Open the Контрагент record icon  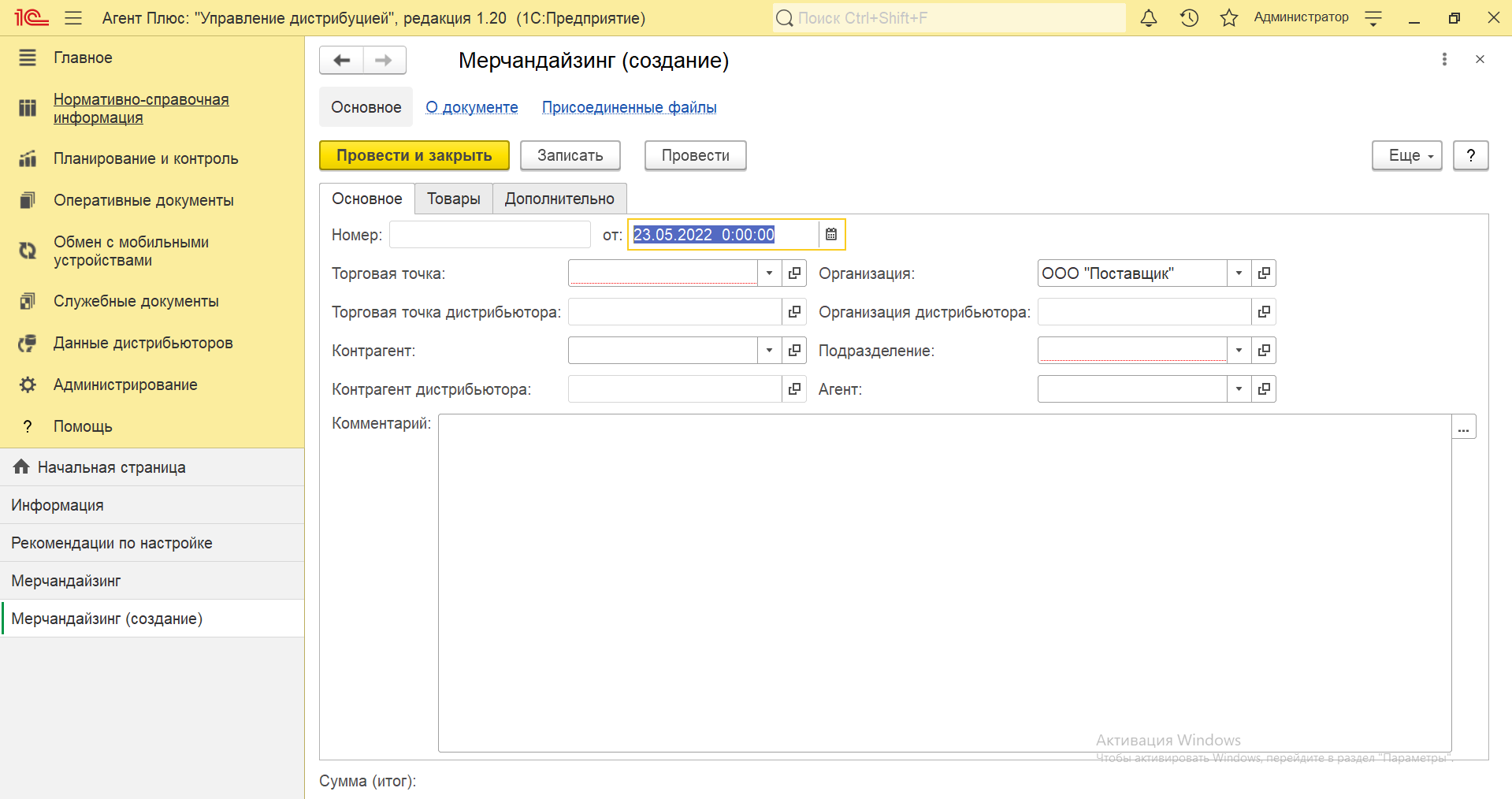(794, 350)
